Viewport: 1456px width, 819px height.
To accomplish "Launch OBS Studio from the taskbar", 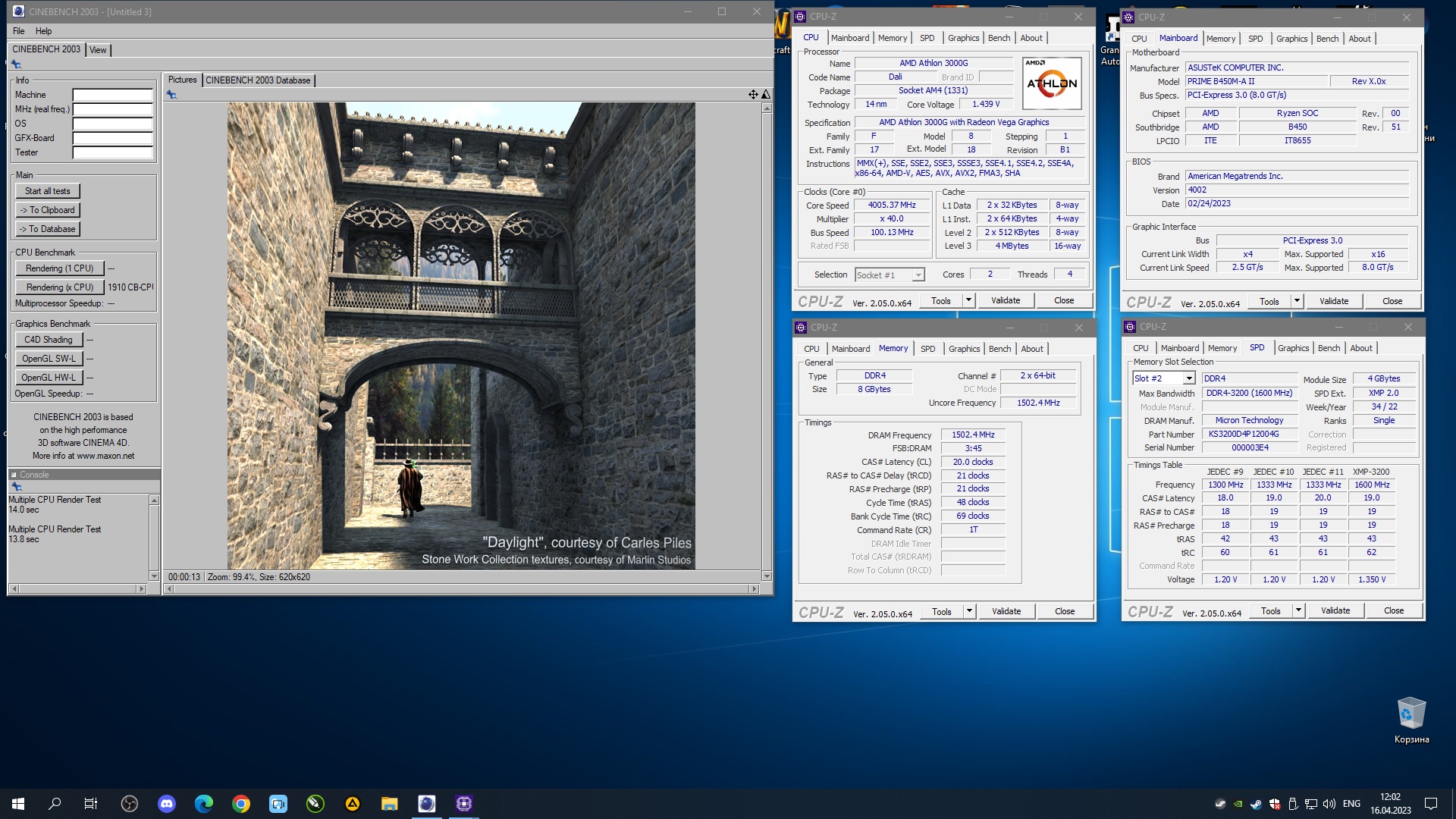I will click(130, 804).
